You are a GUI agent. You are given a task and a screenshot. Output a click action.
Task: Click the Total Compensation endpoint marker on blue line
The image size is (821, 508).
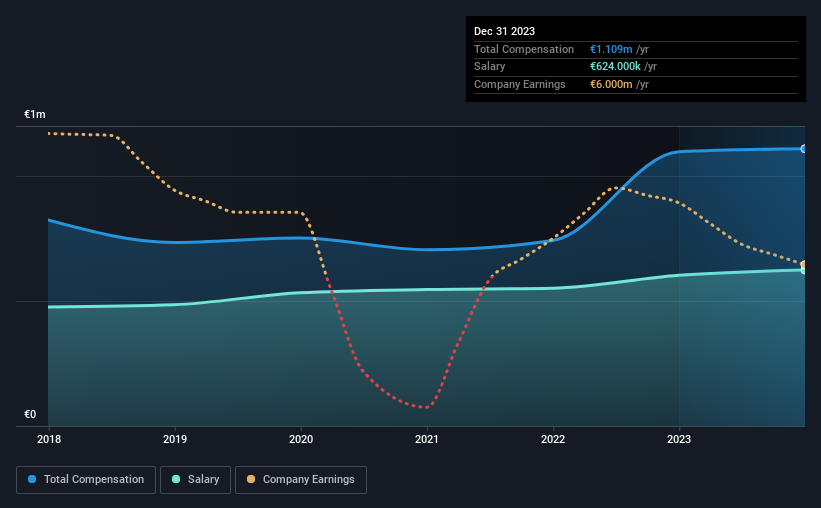tap(803, 149)
